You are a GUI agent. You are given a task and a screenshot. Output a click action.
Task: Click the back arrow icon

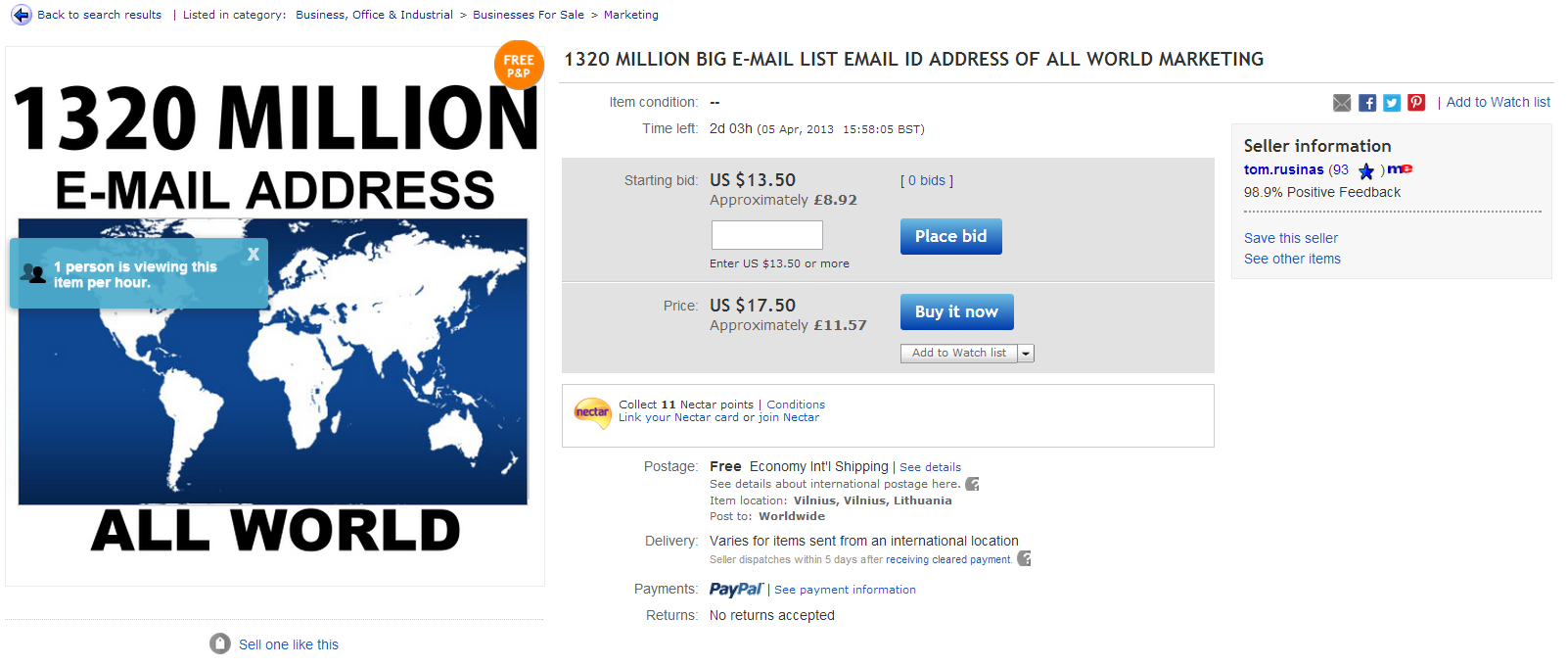[22, 16]
